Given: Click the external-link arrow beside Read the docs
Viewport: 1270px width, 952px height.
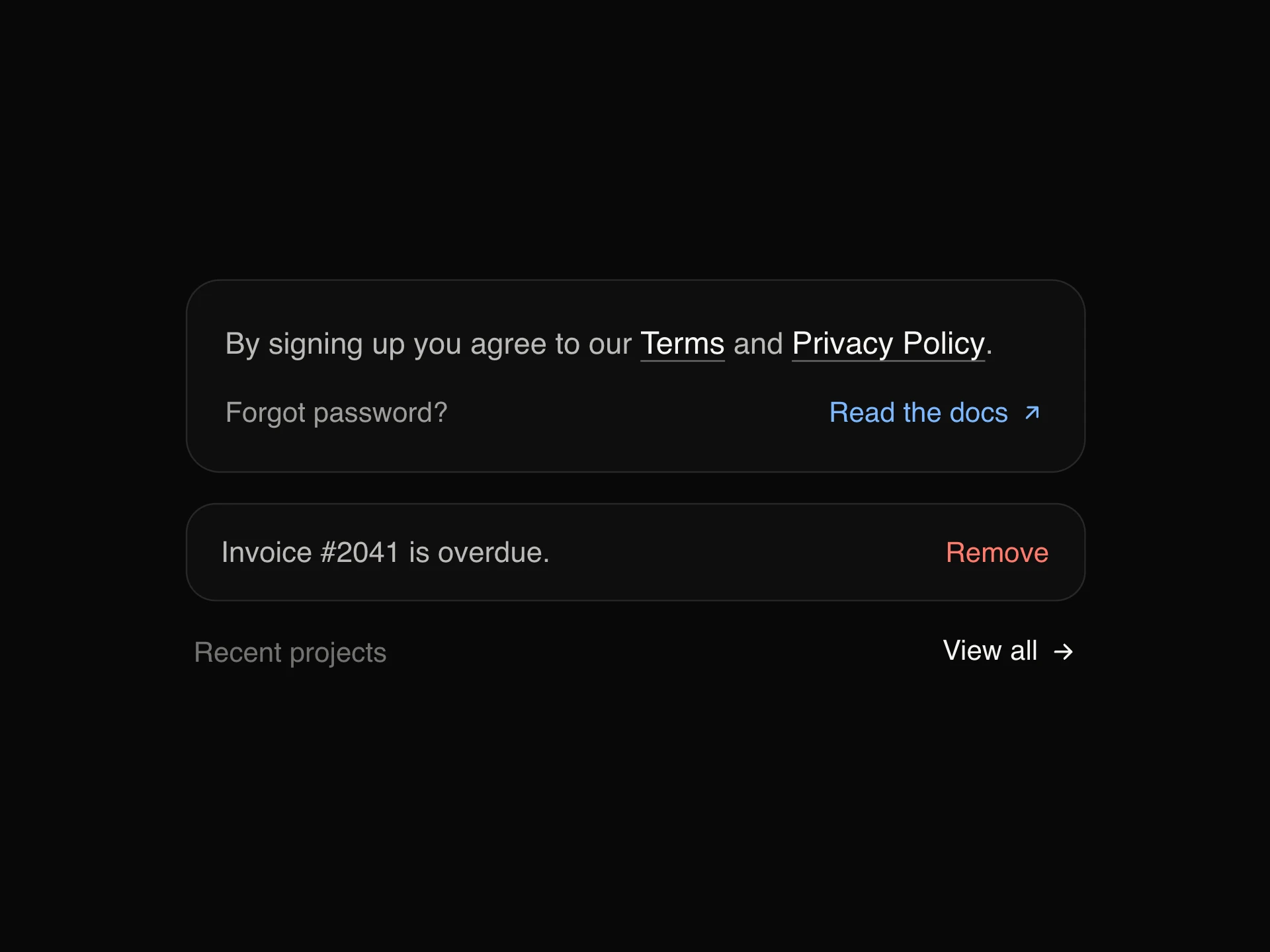Looking at the screenshot, I should pos(1032,413).
